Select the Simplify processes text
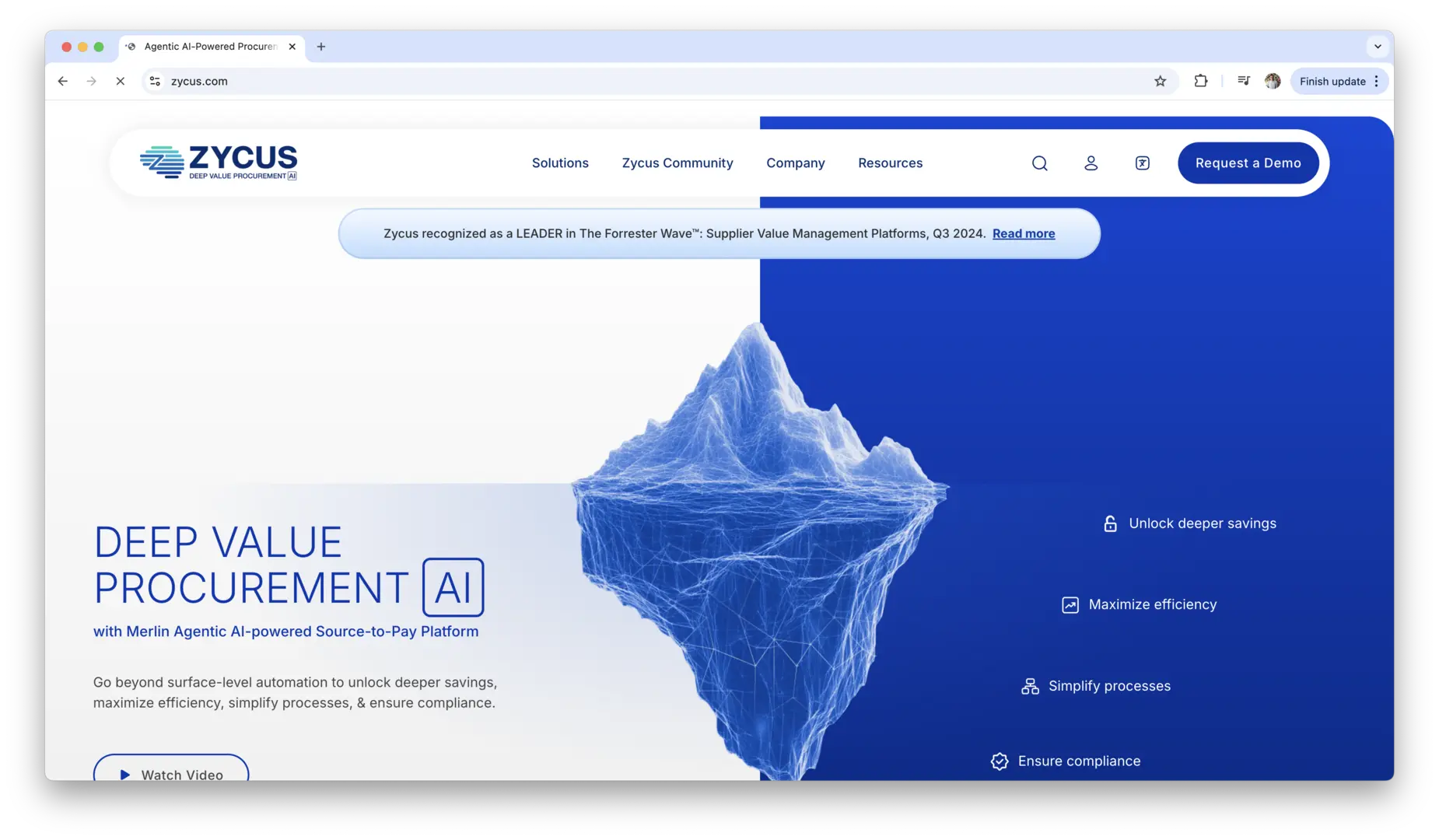 pos(1109,687)
